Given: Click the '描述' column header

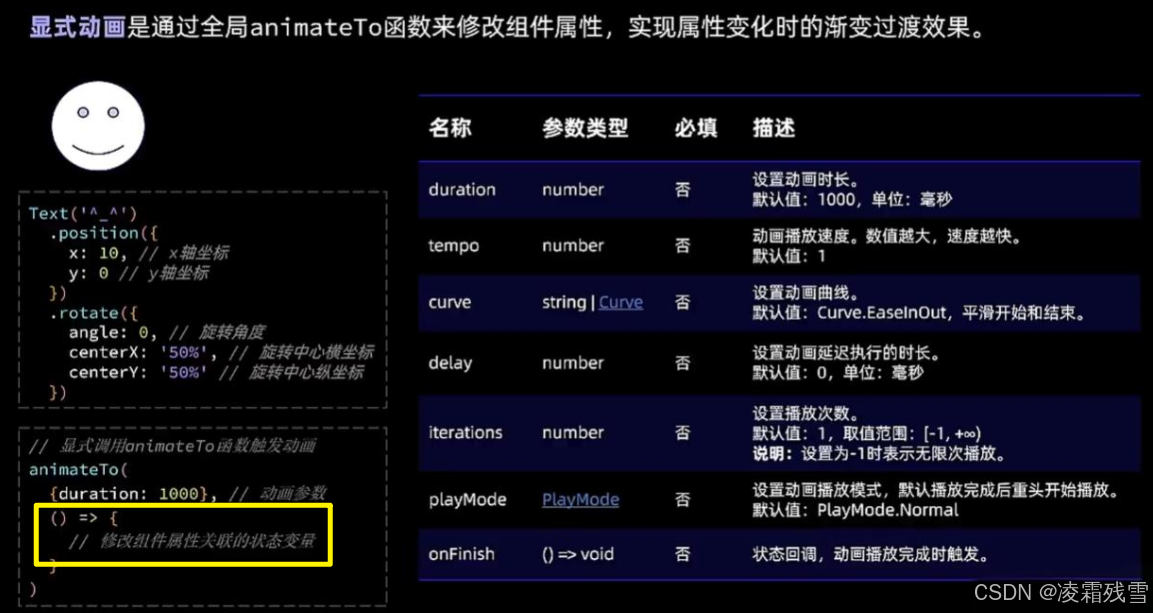Looking at the screenshot, I should pos(774,128).
